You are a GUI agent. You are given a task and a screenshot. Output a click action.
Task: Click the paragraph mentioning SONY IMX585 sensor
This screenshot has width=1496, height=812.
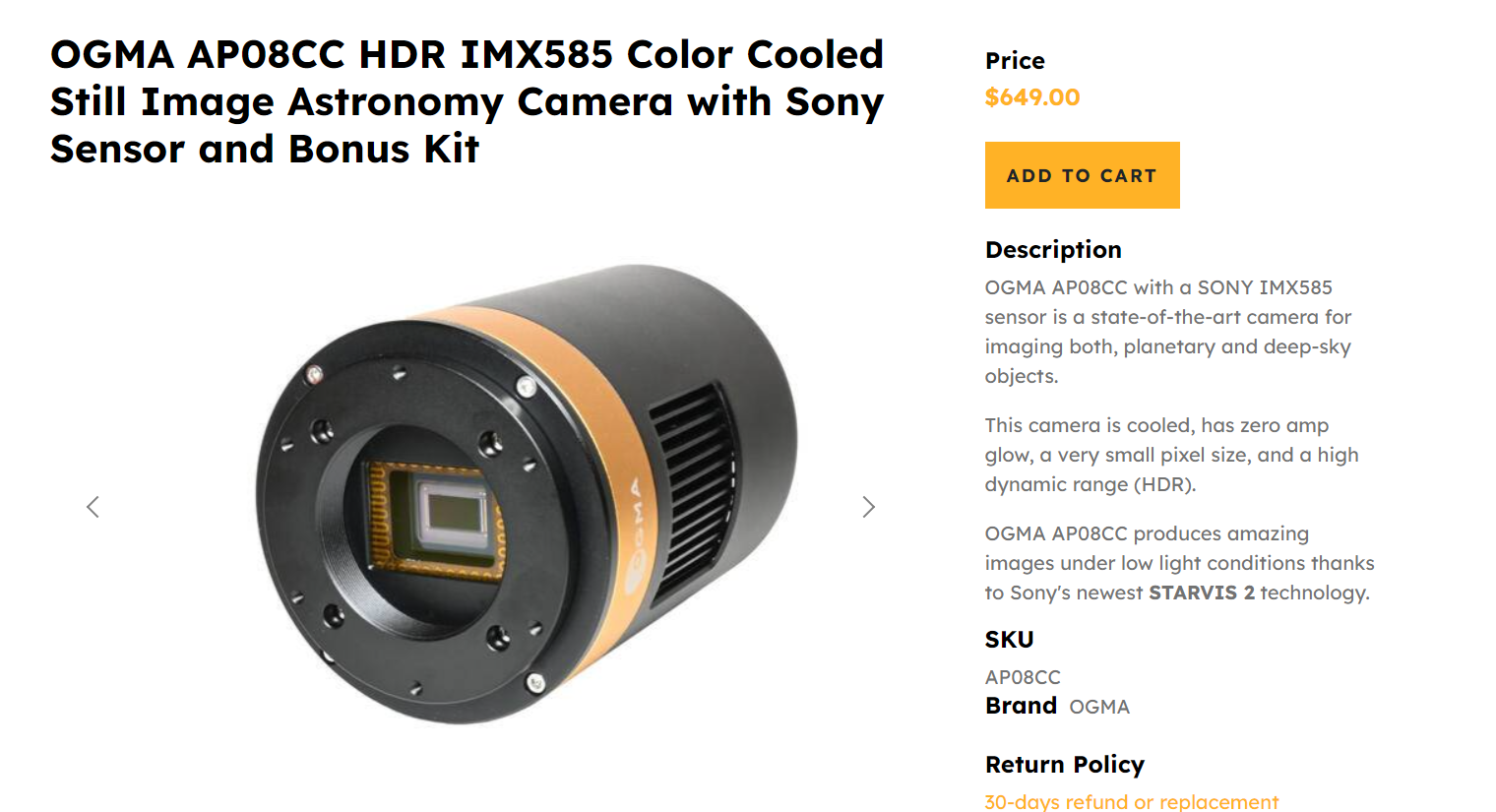(1168, 332)
